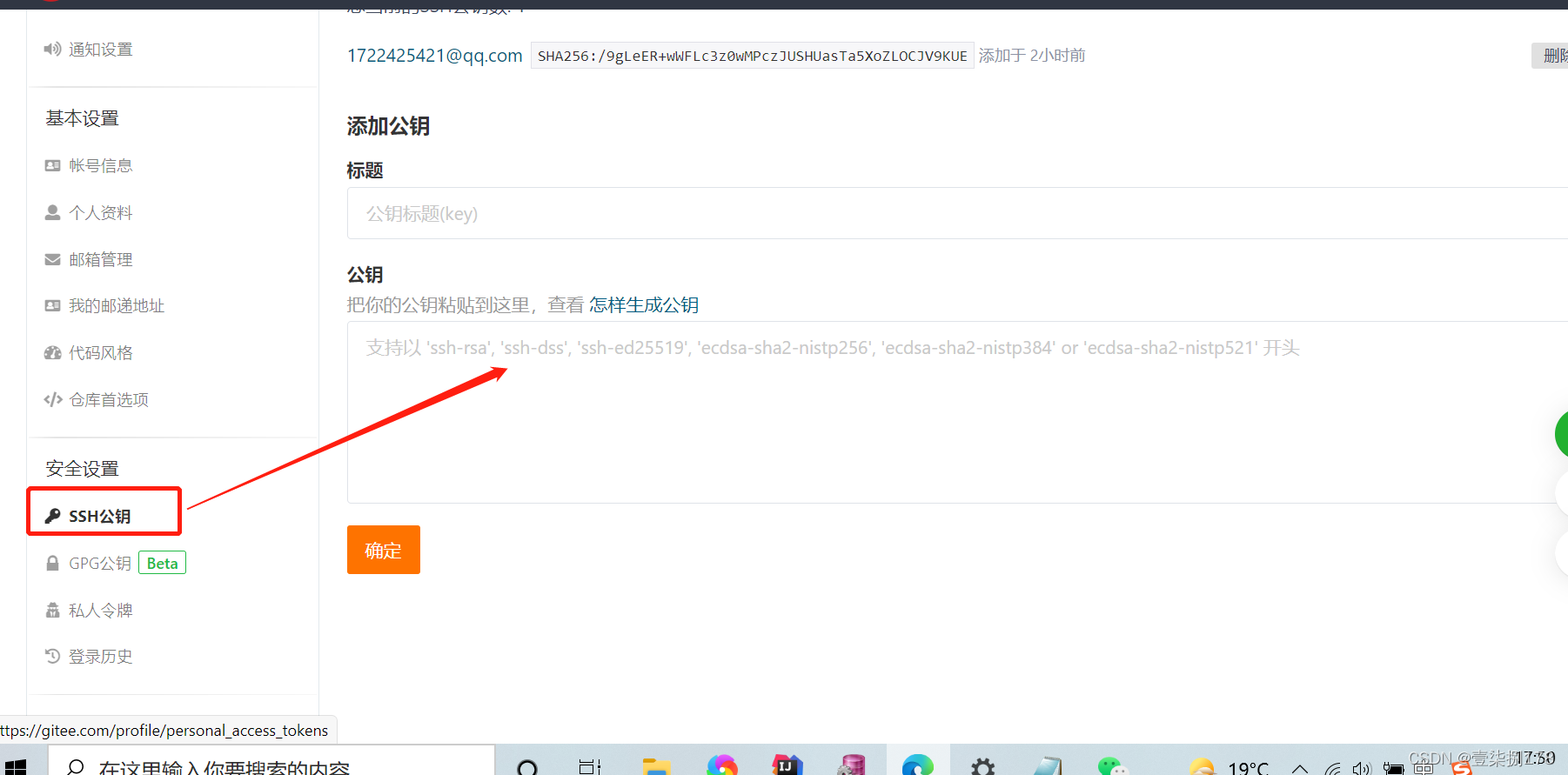Image resolution: width=1568 pixels, height=775 pixels.
Task: Open WeChat from the taskbar
Action: click(1111, 766)
